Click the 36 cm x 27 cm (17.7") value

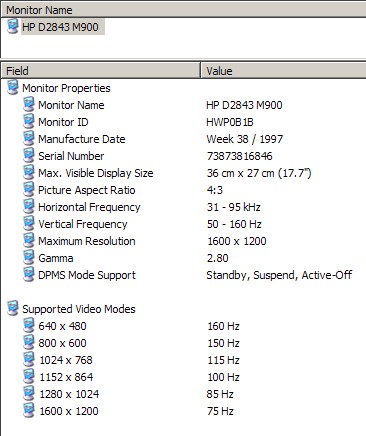click(x=259, y=173)
